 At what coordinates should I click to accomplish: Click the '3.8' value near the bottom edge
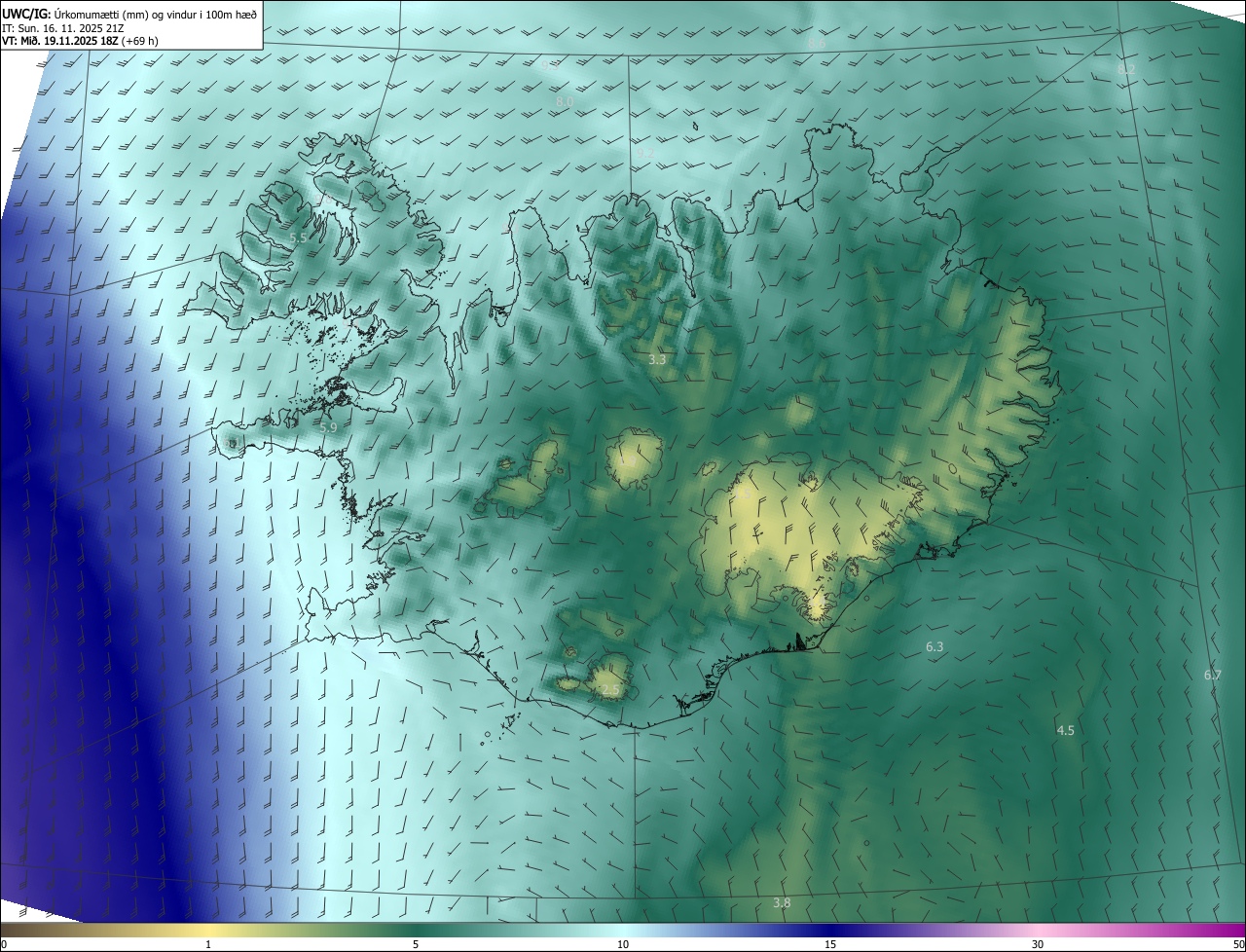click(782, 903)
